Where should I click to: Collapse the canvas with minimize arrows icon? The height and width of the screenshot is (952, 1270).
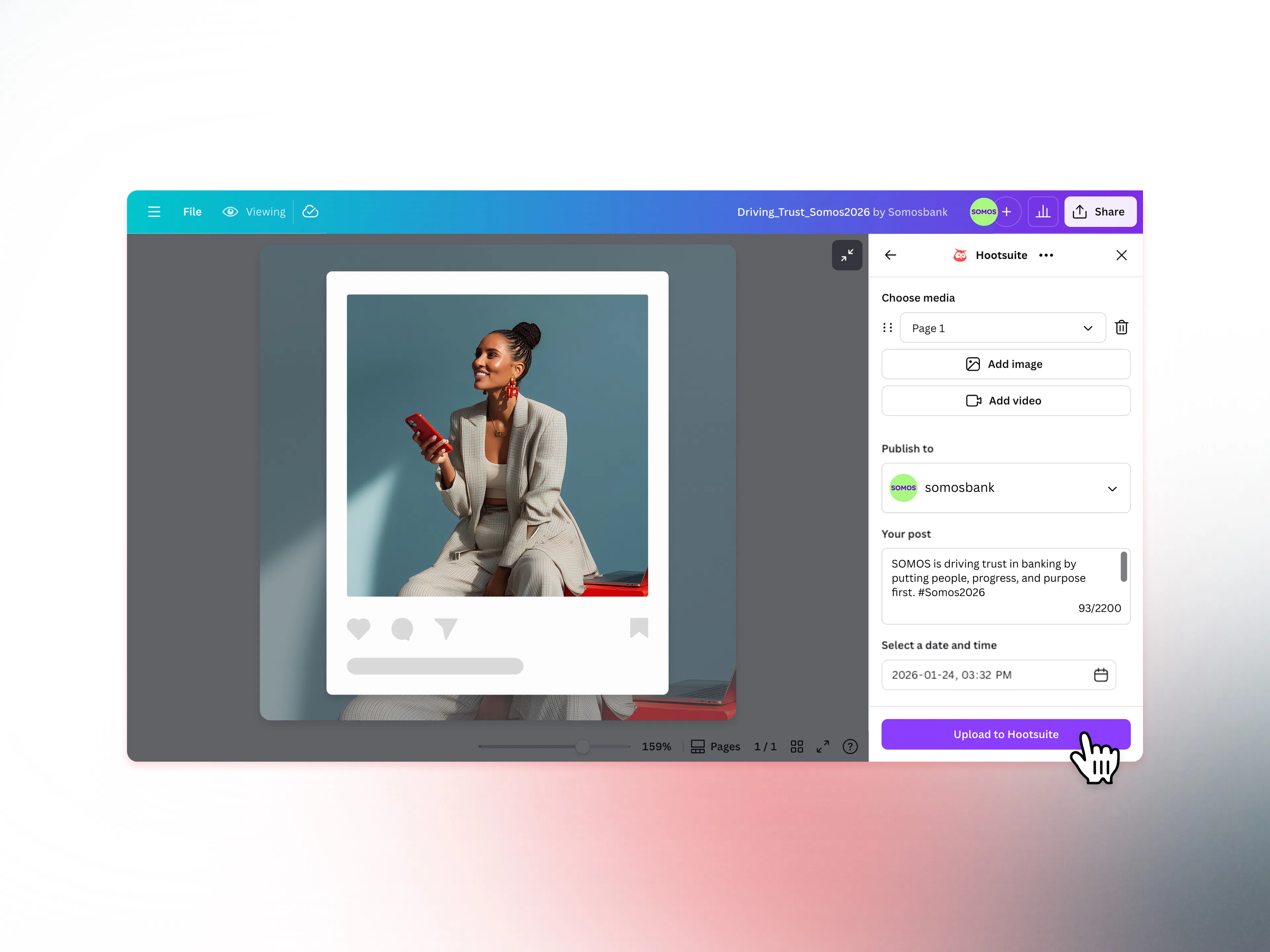(x=847, y=256)
